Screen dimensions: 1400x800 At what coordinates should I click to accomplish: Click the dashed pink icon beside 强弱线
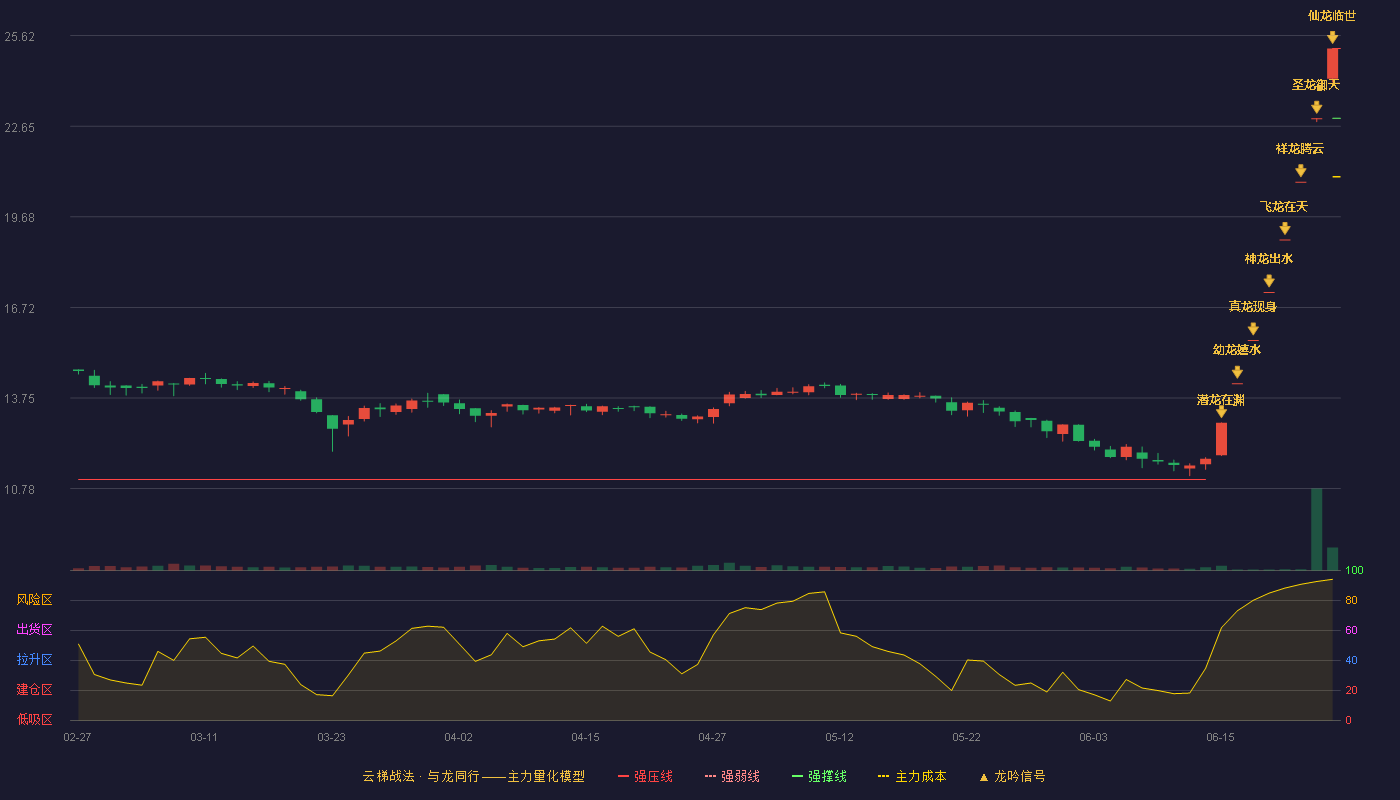click(710, 776)
